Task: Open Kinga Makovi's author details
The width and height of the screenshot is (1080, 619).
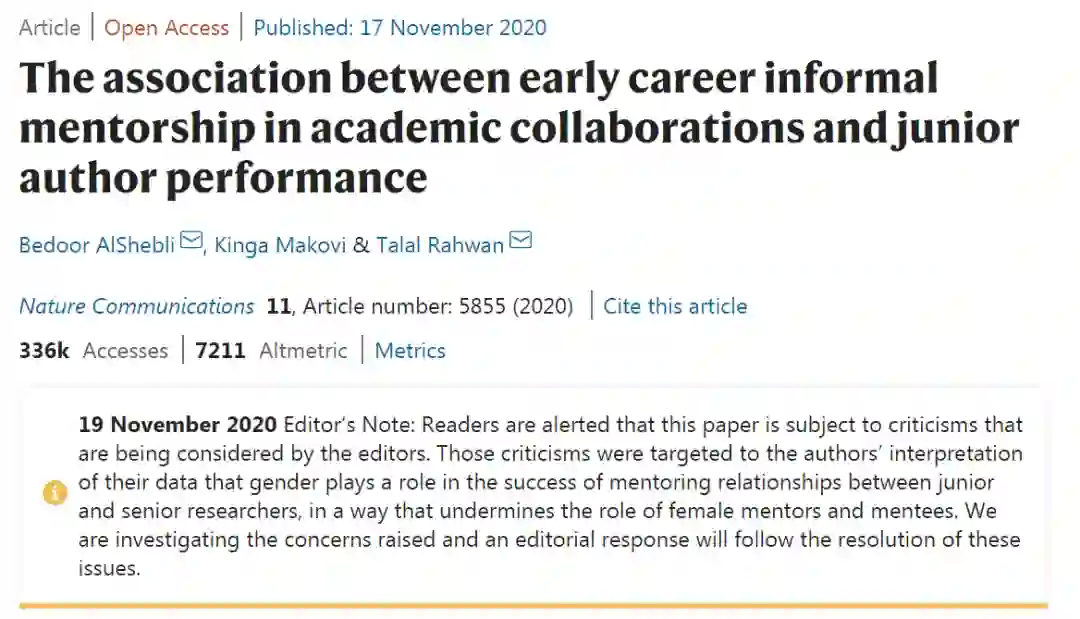Action: pyautogui.click(x=279, y=244)
